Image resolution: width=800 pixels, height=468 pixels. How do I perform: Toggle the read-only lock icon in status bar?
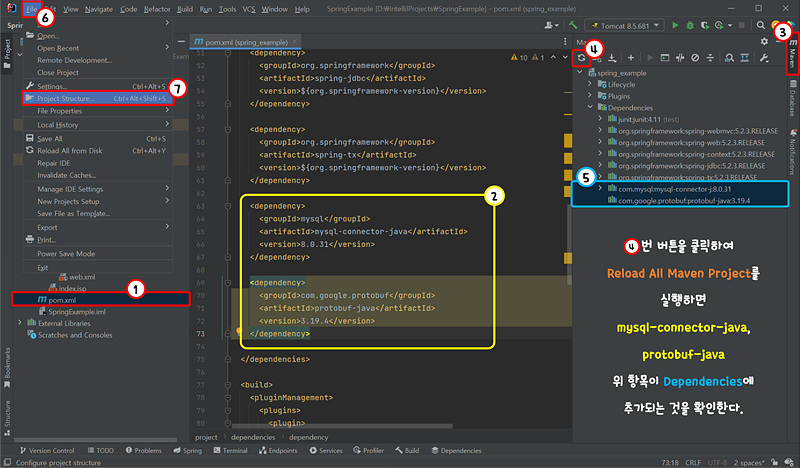(774, 462)
